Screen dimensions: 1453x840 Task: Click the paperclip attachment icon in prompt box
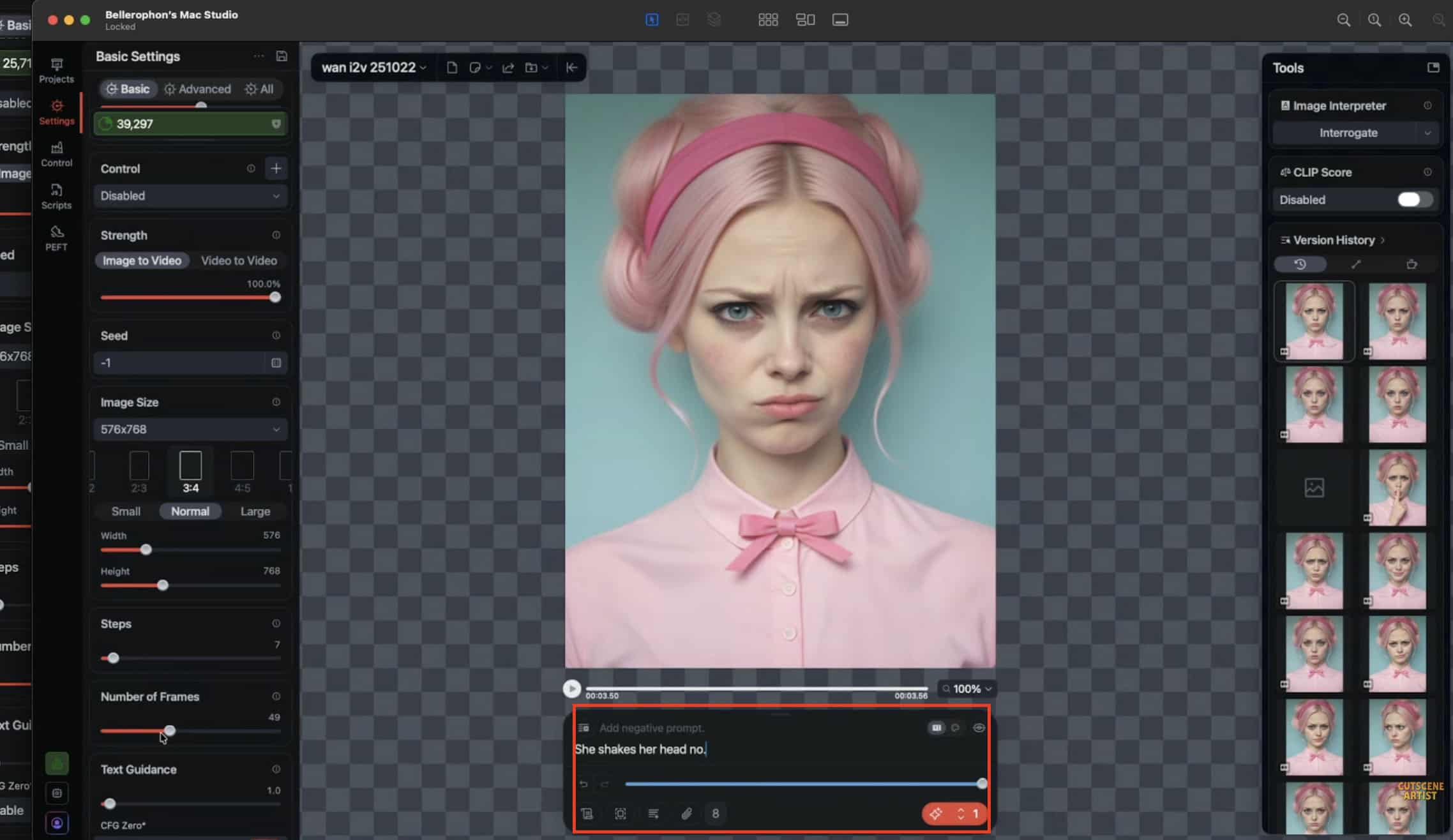pos(686,813)
